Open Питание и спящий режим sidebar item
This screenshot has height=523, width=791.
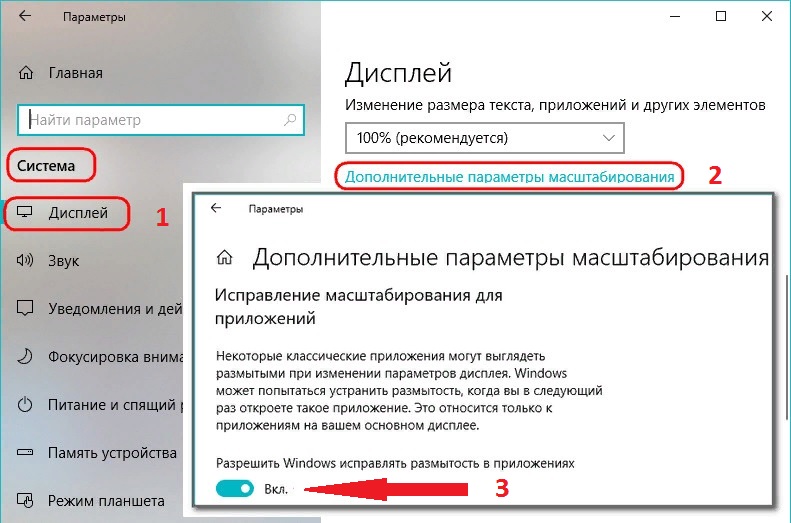point(115,405)
